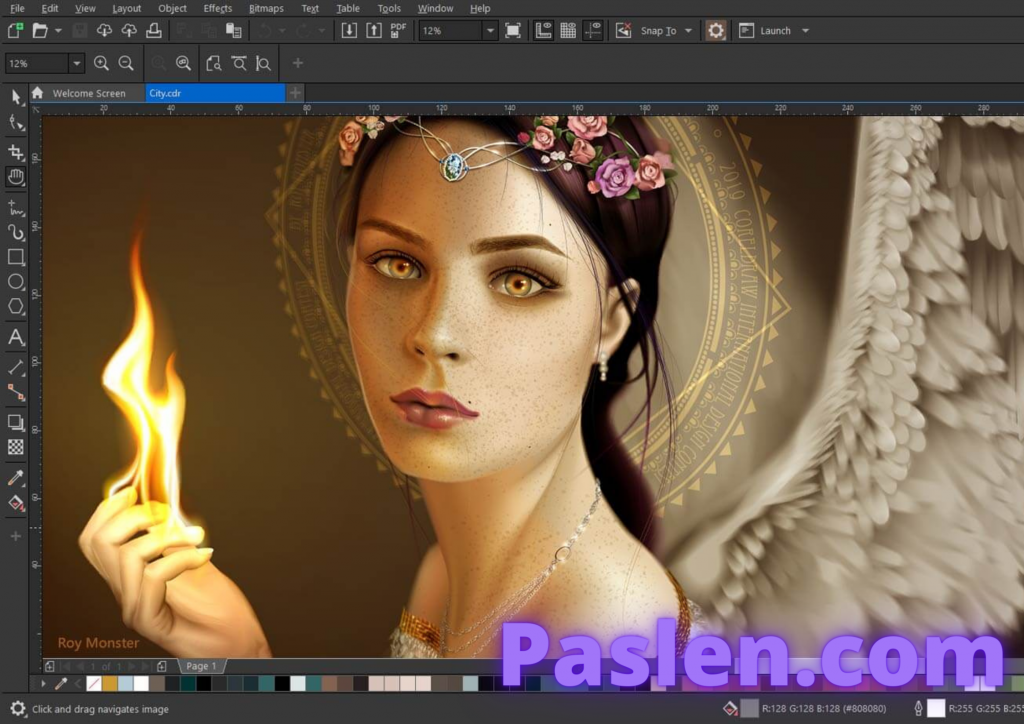Select the Artistic Media tool
Image resolution: width=1024 pixels, height=724 pixels.
[16, 232]
